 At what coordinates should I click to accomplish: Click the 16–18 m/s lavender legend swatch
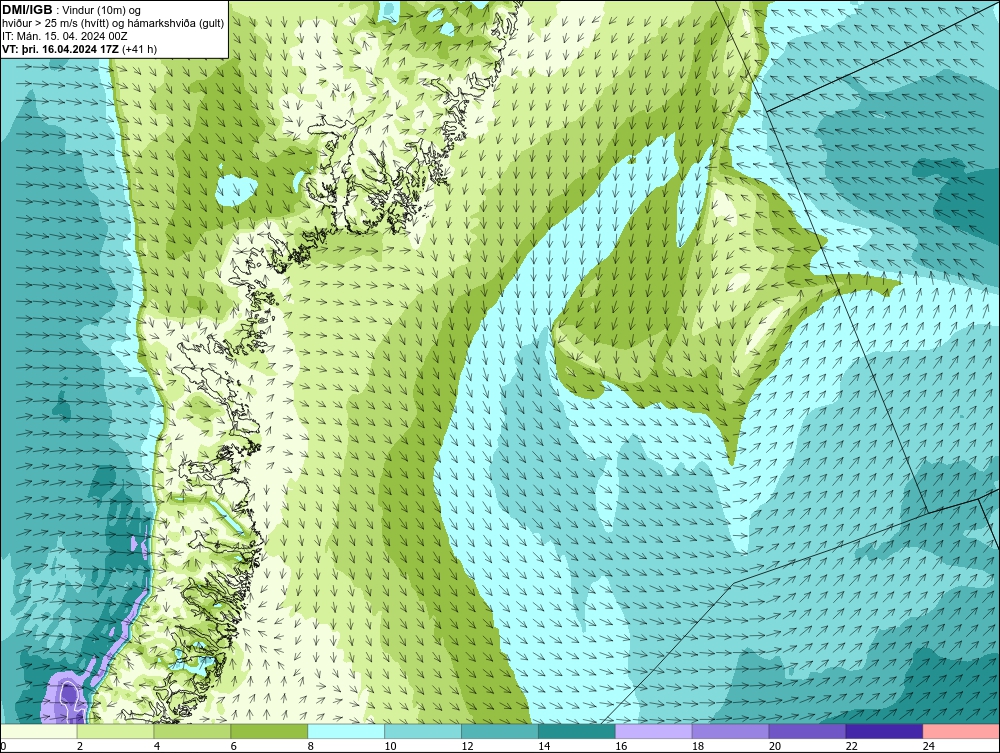click(654, 731)
